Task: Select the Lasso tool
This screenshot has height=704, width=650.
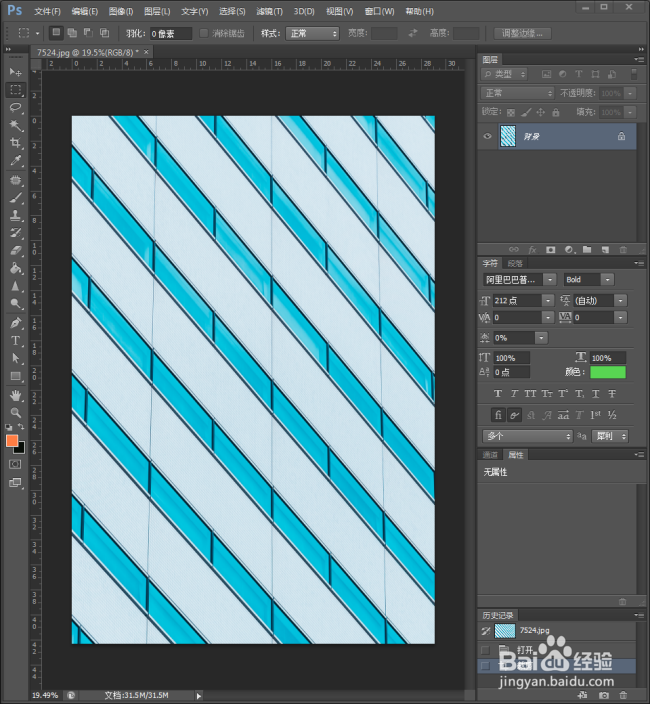Action: pyautogui.click(x=15, y=107)
